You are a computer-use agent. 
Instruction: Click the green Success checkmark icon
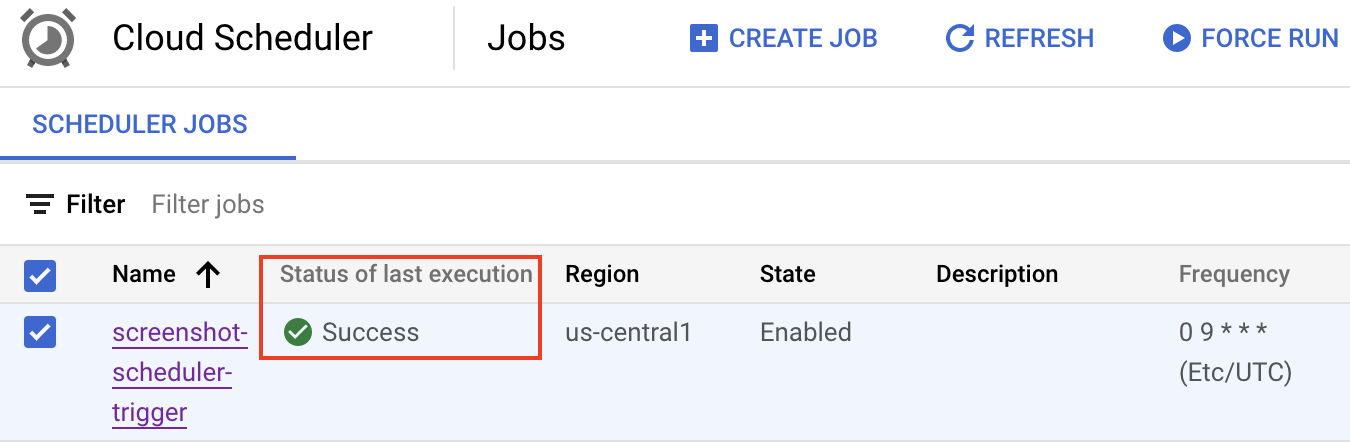pos(298,332)
